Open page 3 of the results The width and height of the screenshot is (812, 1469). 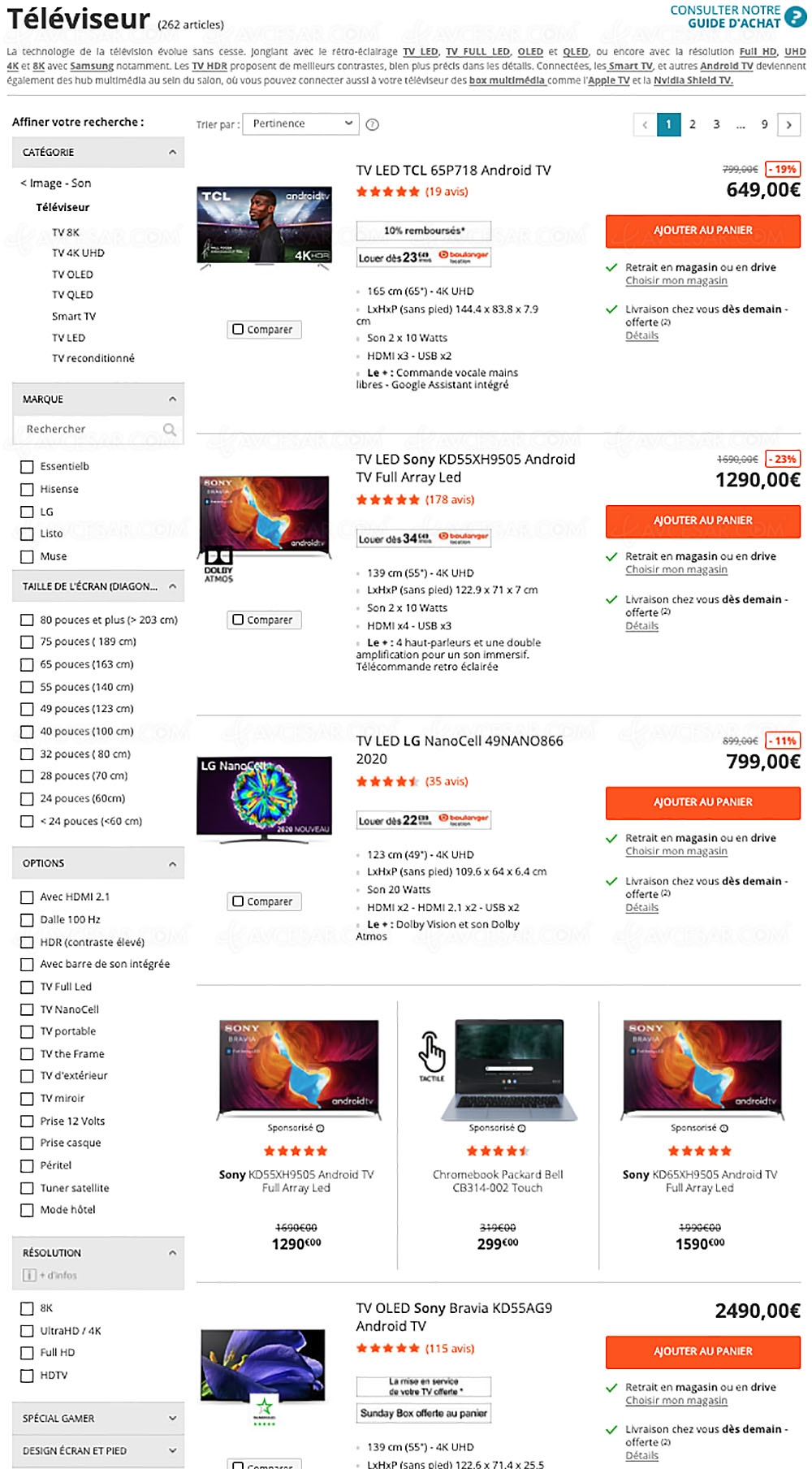tap(715, 125)
